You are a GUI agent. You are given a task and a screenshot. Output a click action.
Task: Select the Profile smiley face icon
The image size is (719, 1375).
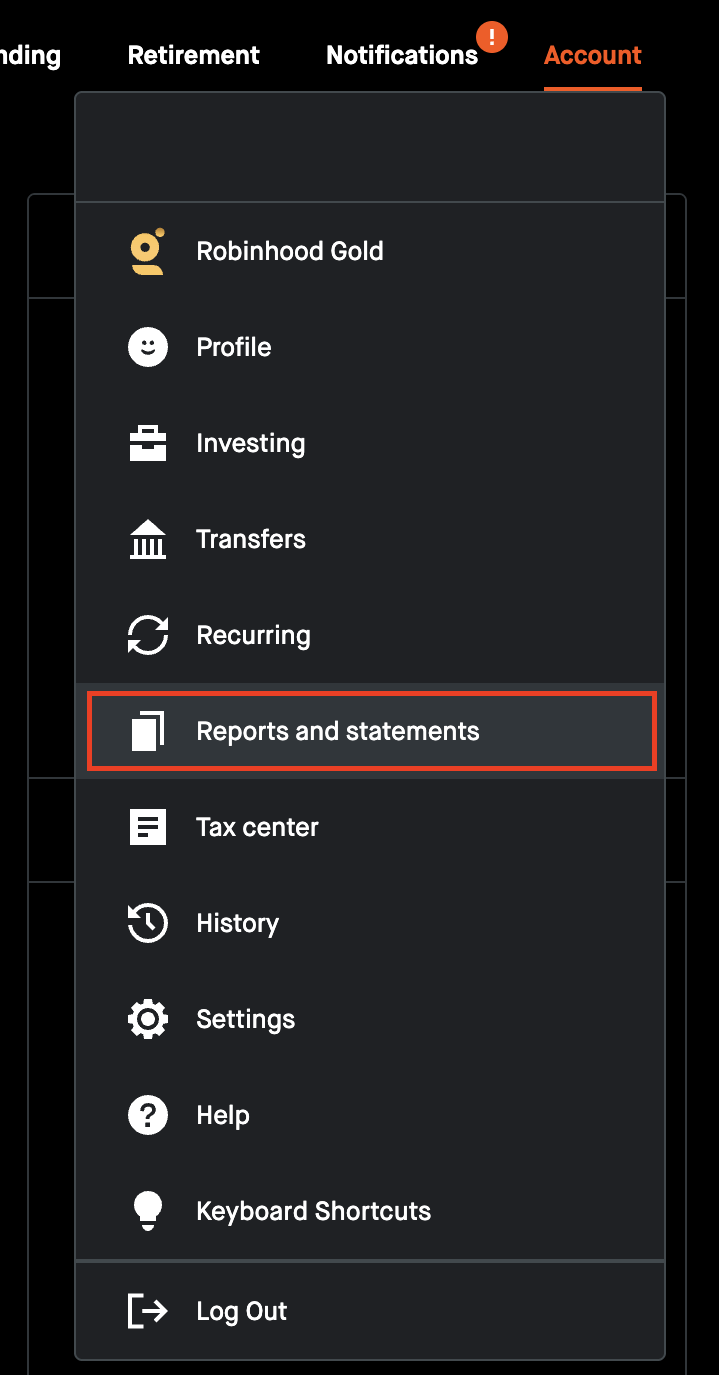147,347
